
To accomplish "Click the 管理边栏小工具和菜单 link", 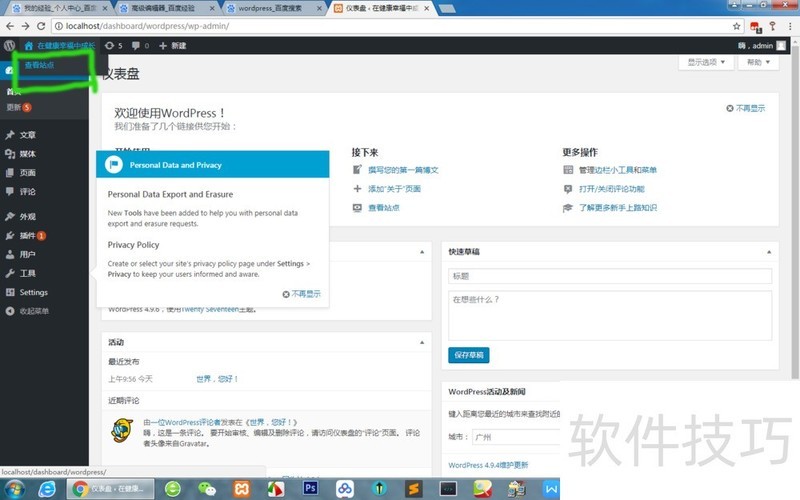I will [x=617, y=170].
